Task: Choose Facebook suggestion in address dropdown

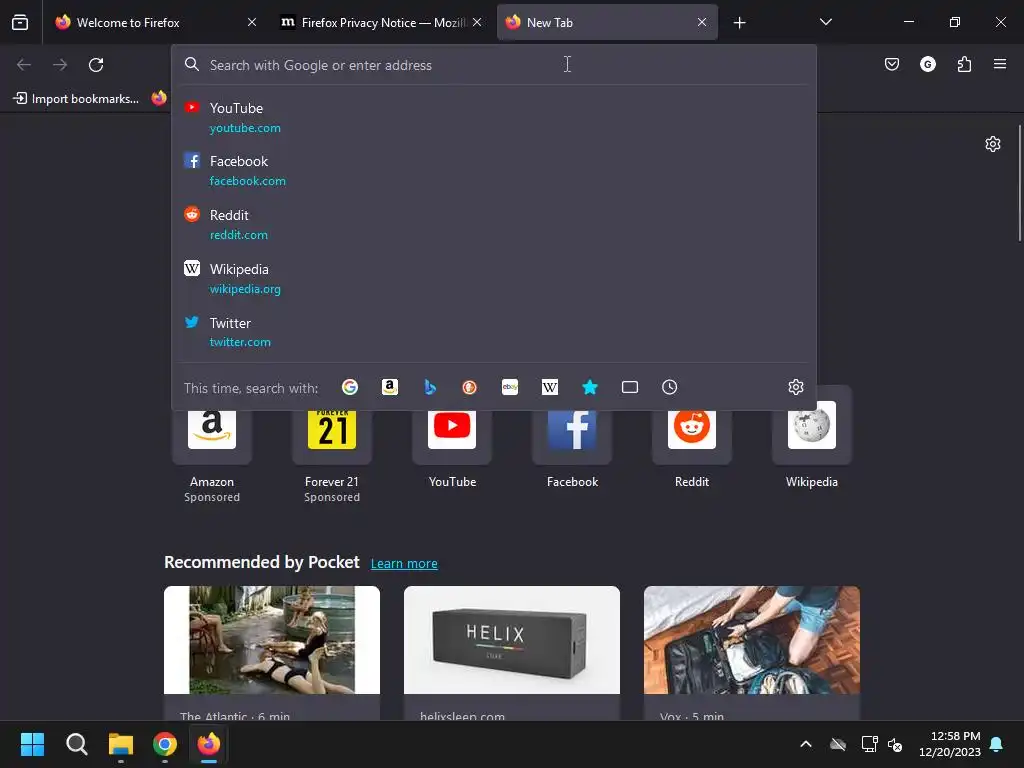Action: (494, 170)
